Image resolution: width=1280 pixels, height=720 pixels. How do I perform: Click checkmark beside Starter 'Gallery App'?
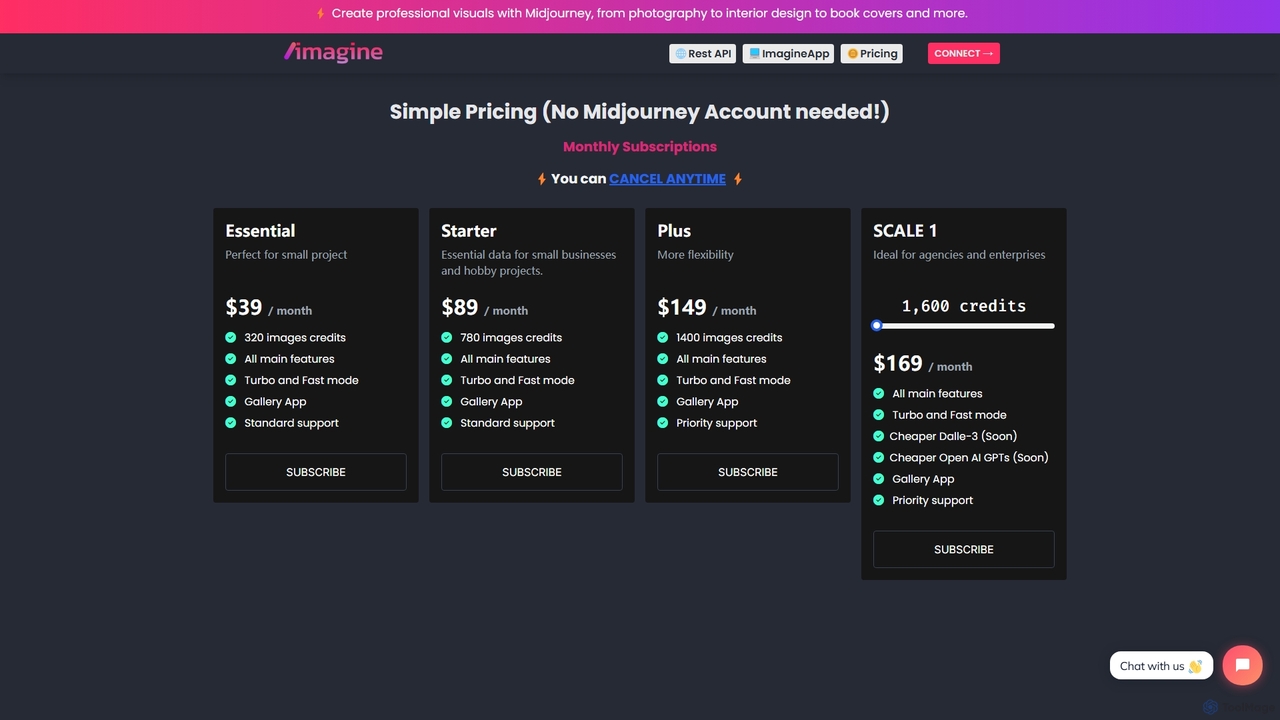point(447,402)
